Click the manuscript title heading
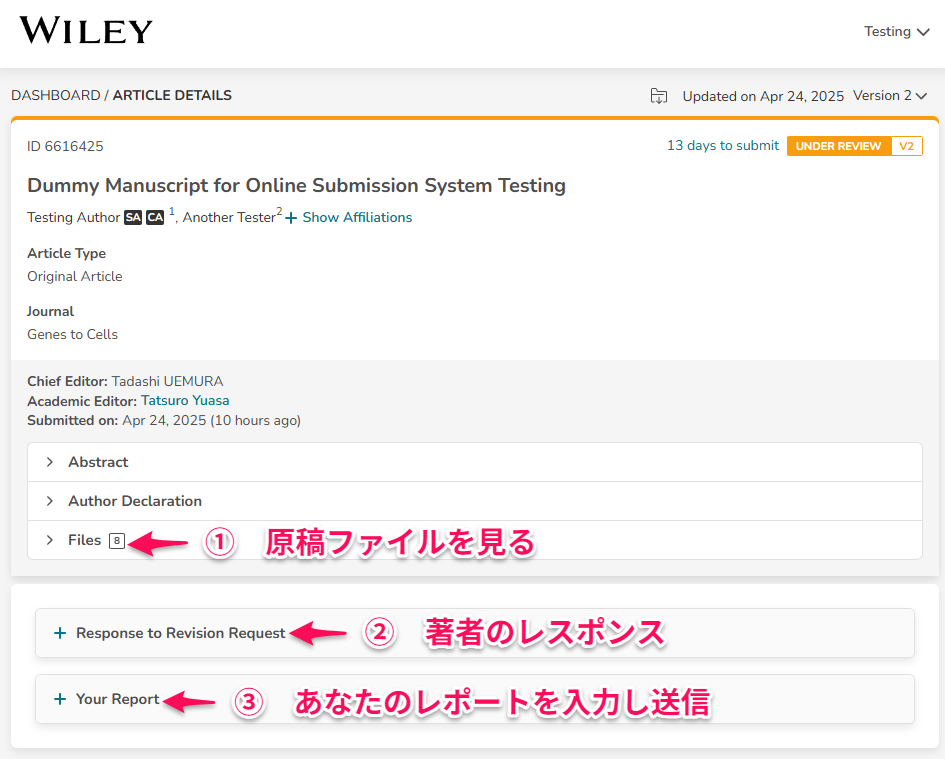 point(297,185)
